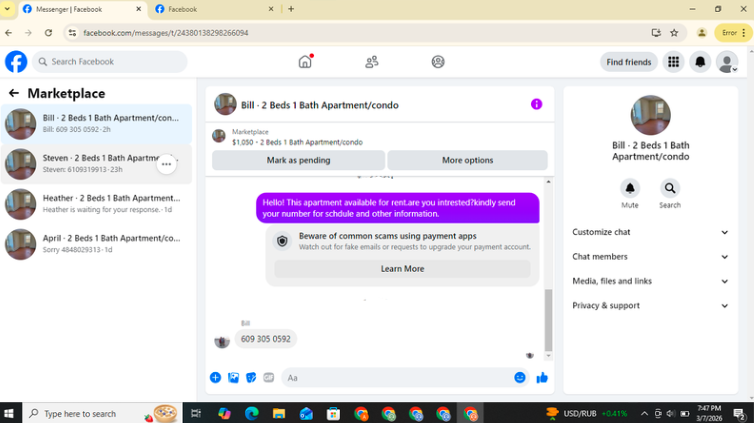The height and width of the screenshot is (423, 754).
Task: Open the Home icon in top navigation
Action: (305, 62)
